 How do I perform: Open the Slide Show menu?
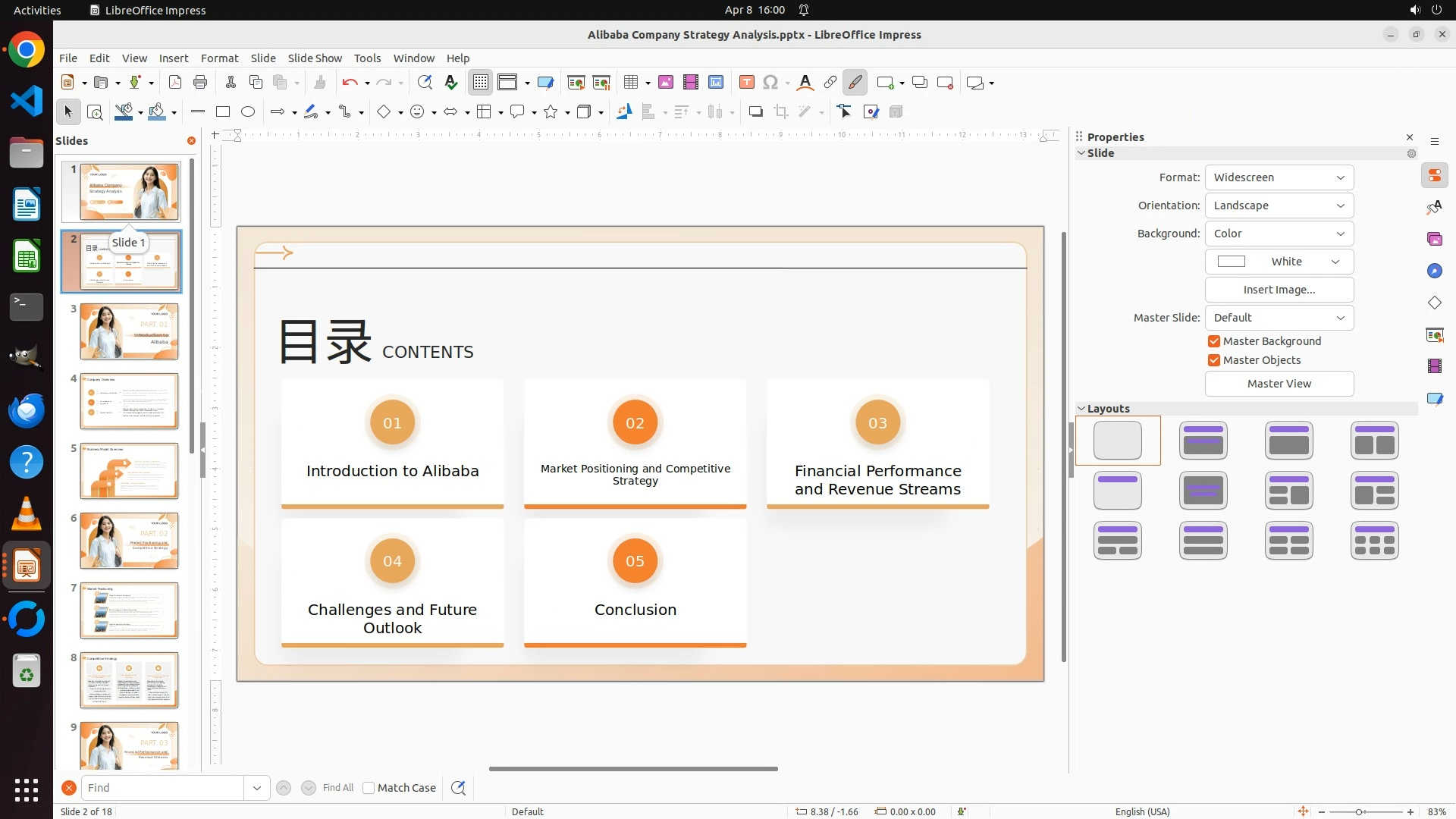315,58
